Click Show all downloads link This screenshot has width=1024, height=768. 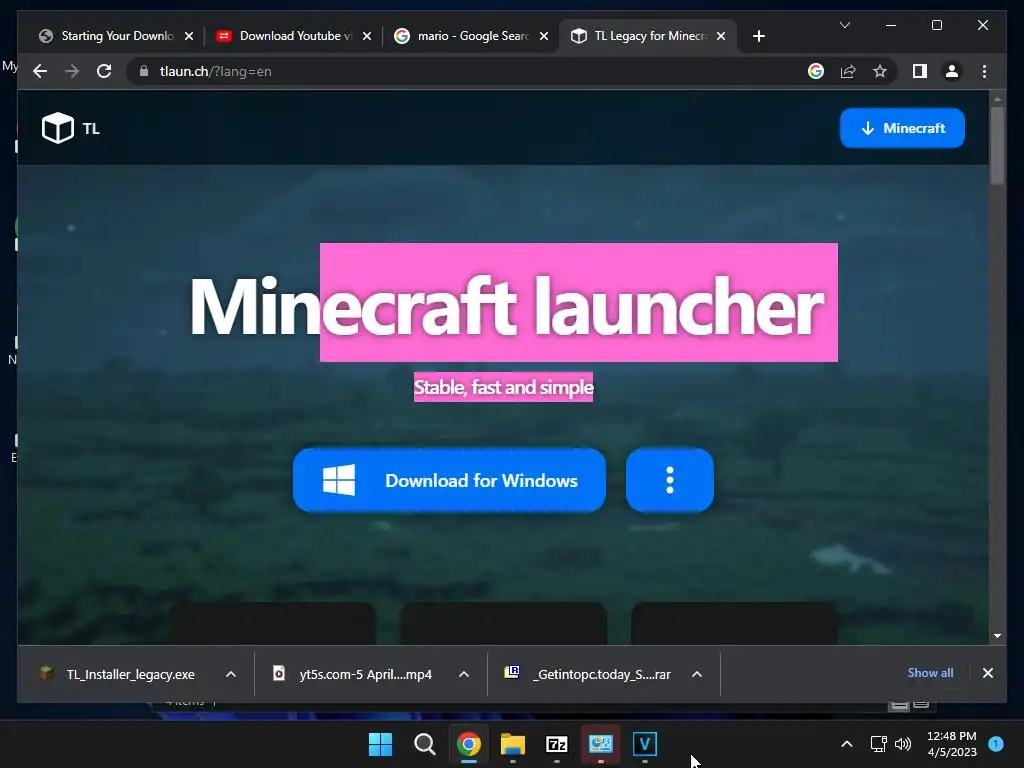(x=930, y=673)
